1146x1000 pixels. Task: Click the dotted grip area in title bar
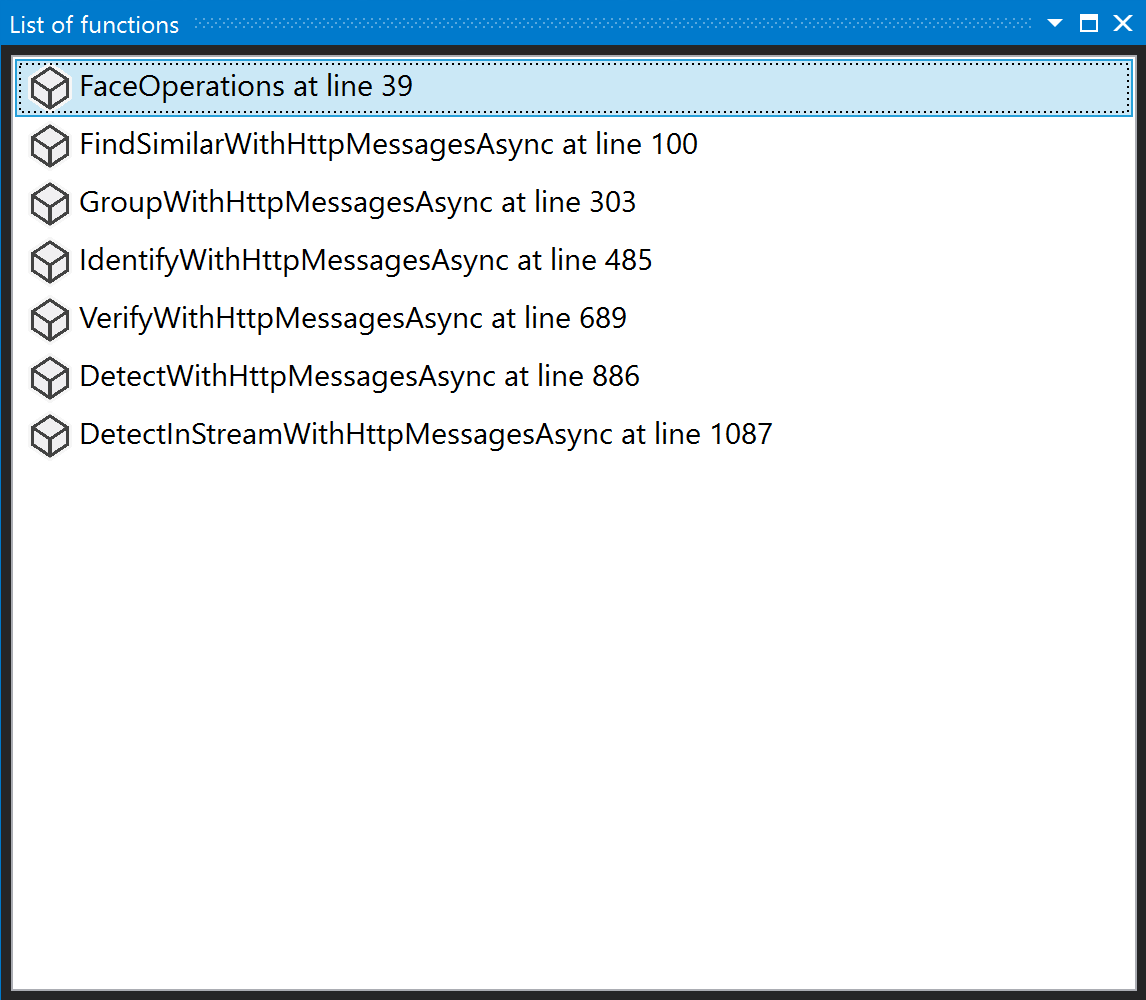click(x=610, y=23)
